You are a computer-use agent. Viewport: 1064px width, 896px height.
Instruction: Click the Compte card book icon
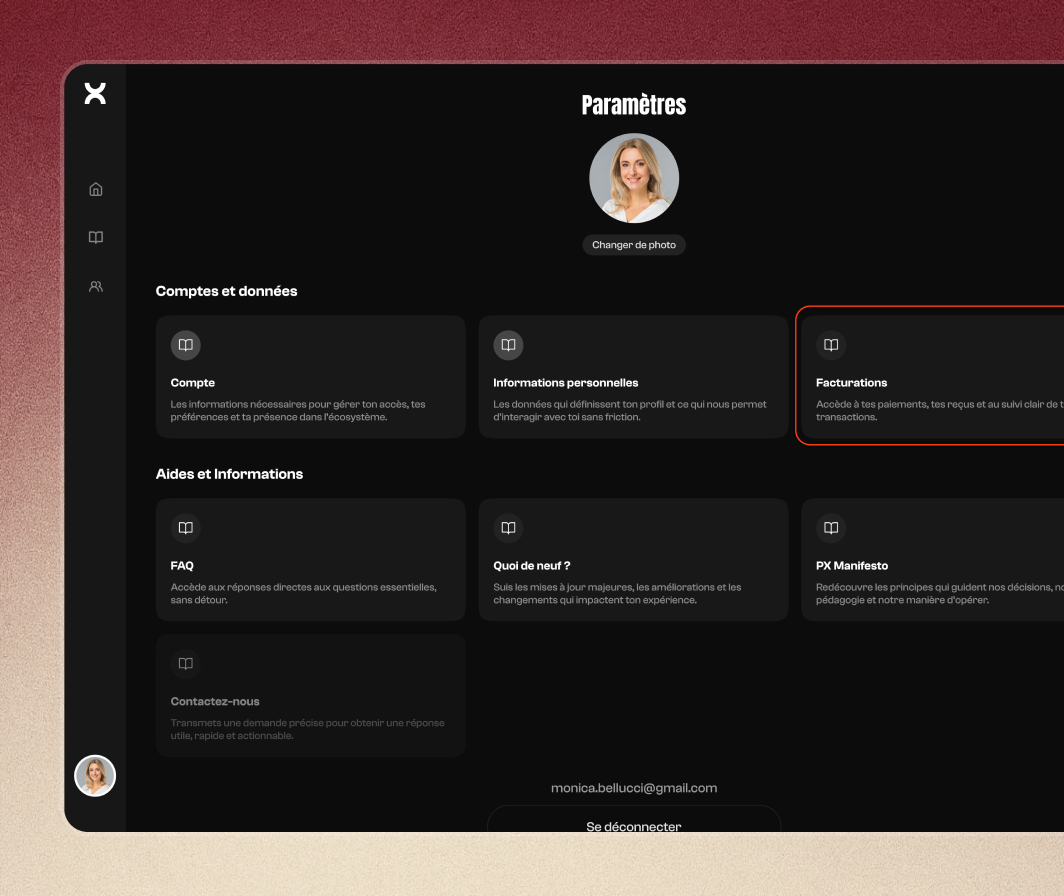185,345
